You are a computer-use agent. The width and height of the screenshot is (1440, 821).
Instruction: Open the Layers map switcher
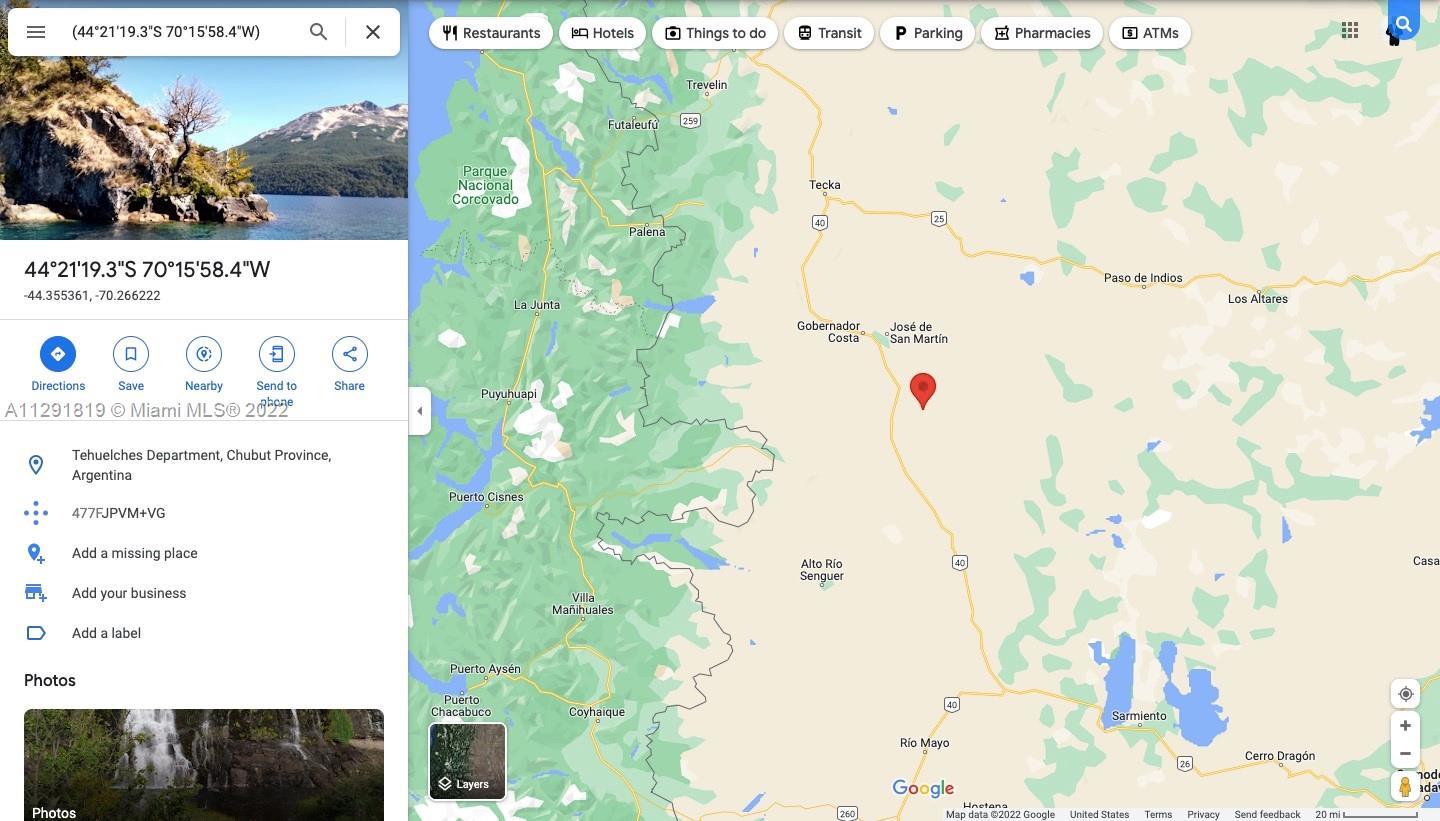[x=468, y=762]
